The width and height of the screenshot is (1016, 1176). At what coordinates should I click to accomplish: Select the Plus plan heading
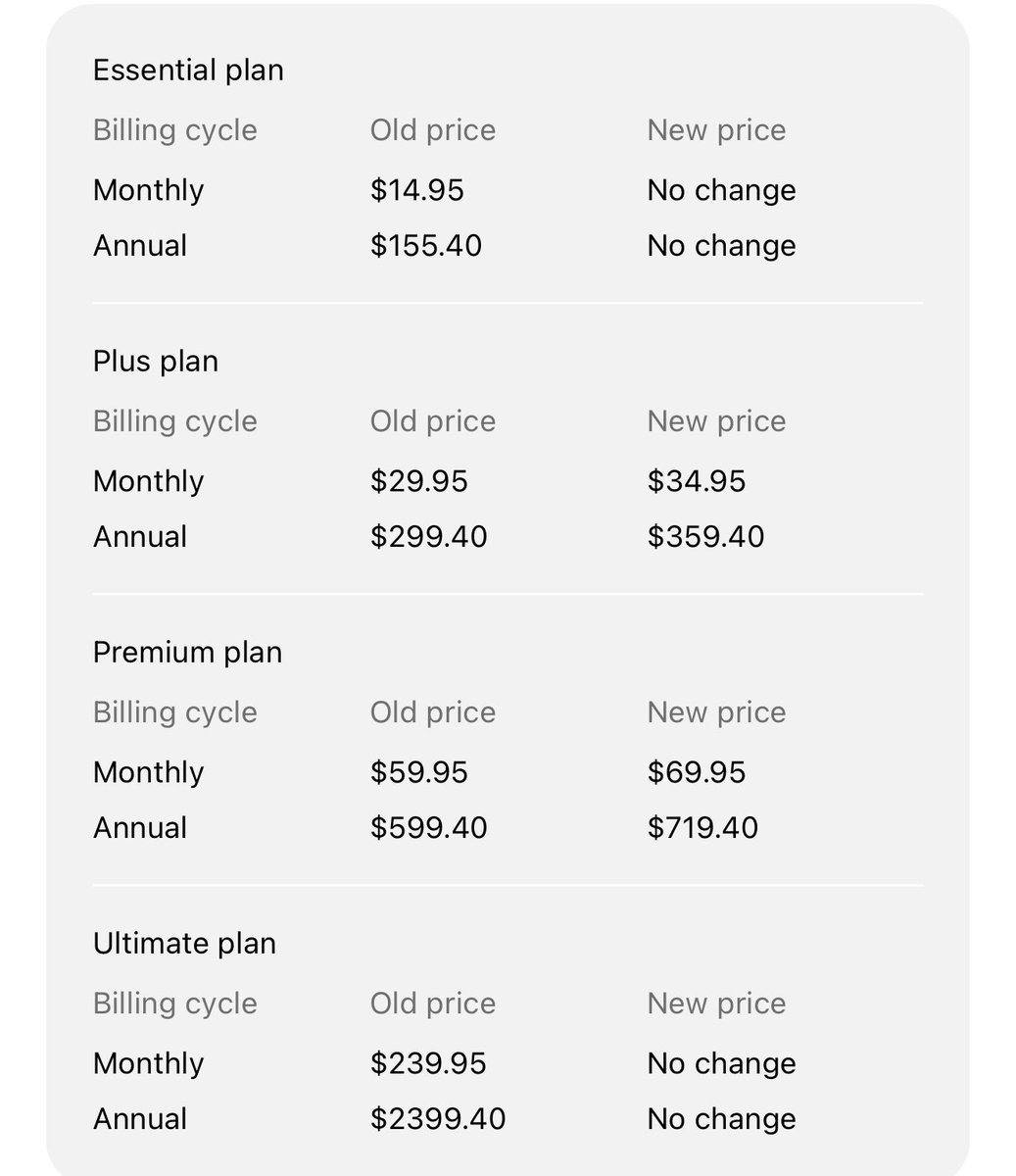coord(156,362)
